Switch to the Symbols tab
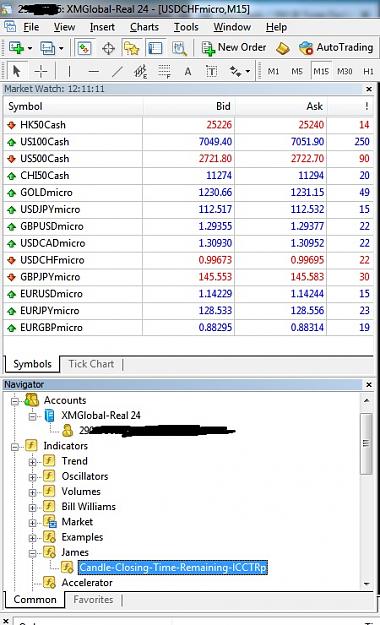The image size is (380, 625). point(32,364)
